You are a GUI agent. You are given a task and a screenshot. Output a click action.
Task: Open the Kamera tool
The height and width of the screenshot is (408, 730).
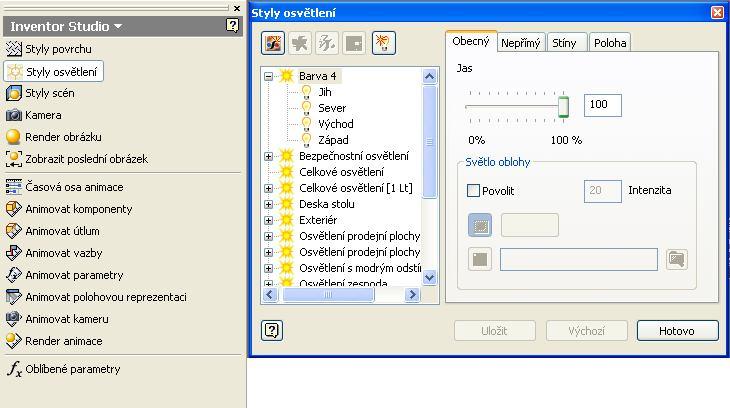click(x=33, y=115)
